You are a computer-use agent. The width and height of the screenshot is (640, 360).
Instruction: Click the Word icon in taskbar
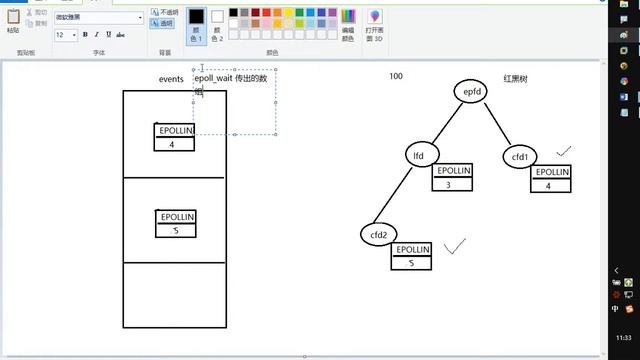[624, 97]
